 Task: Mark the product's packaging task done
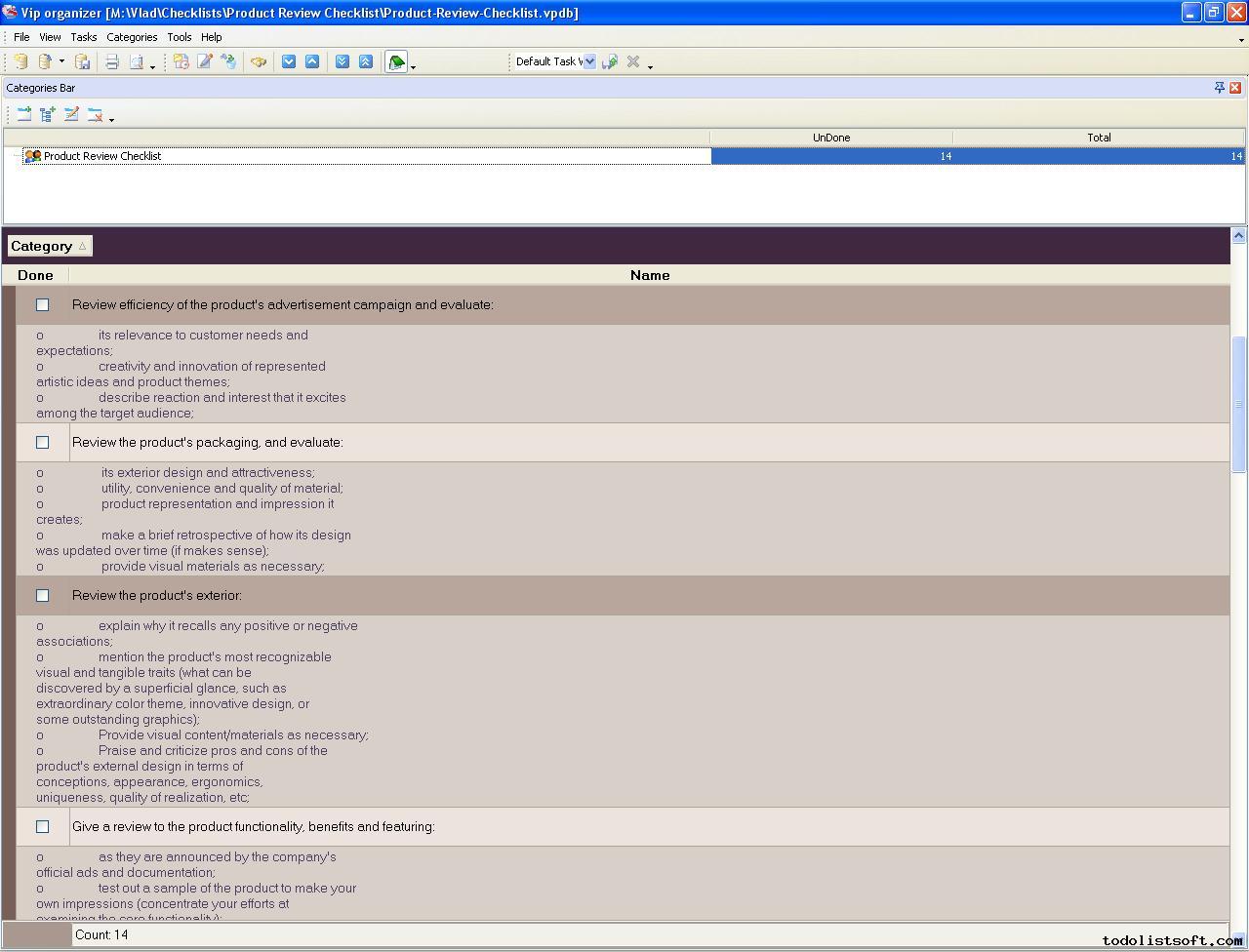coord(42,443)
